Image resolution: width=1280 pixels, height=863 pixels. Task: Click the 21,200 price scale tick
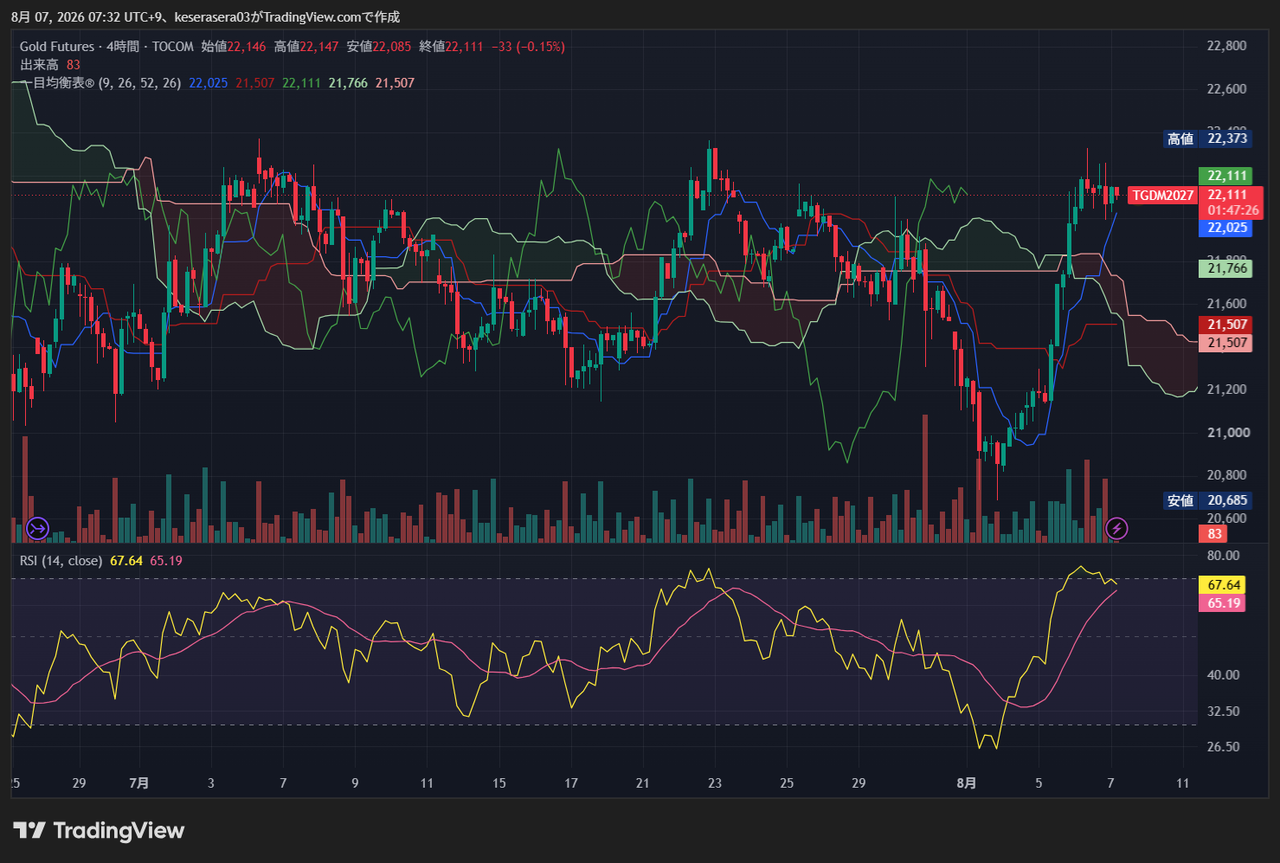(1227, 389)
